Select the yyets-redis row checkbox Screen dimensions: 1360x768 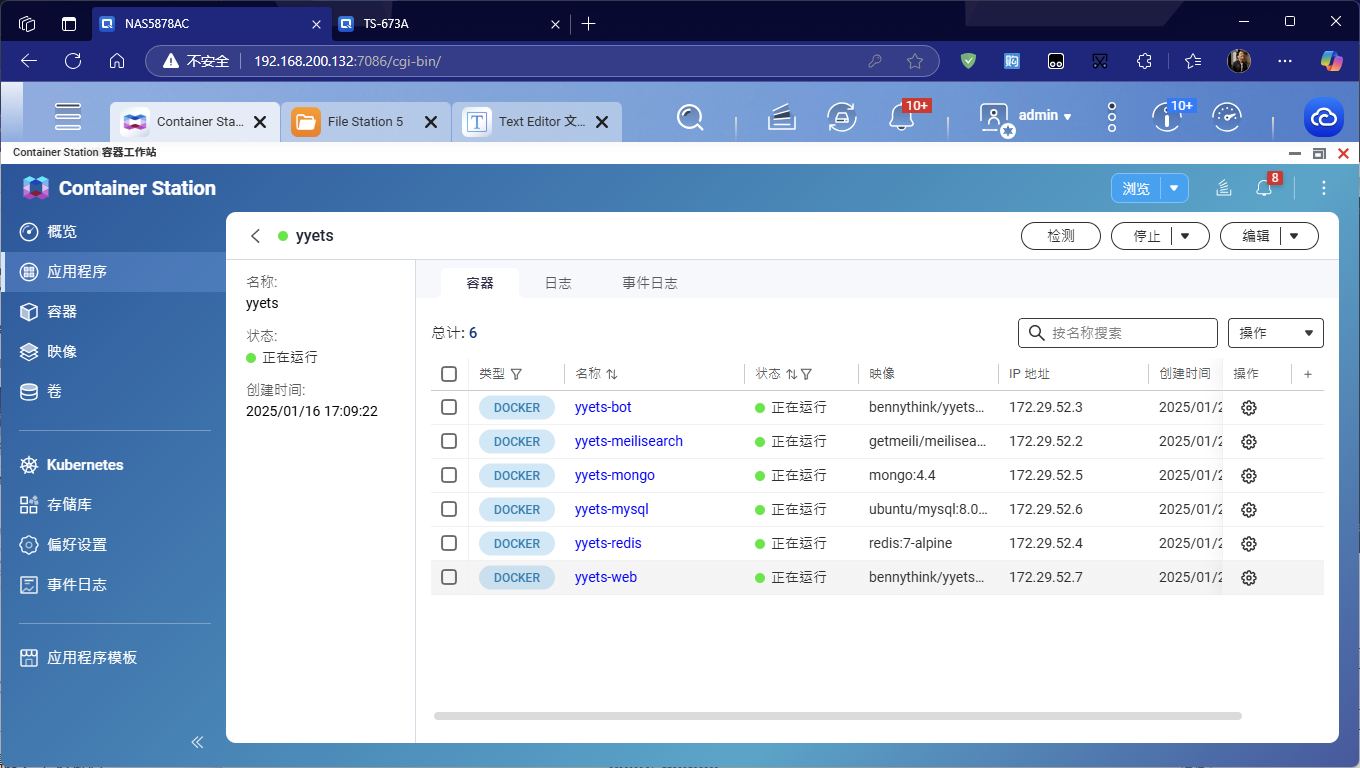[x=449, y=543]
